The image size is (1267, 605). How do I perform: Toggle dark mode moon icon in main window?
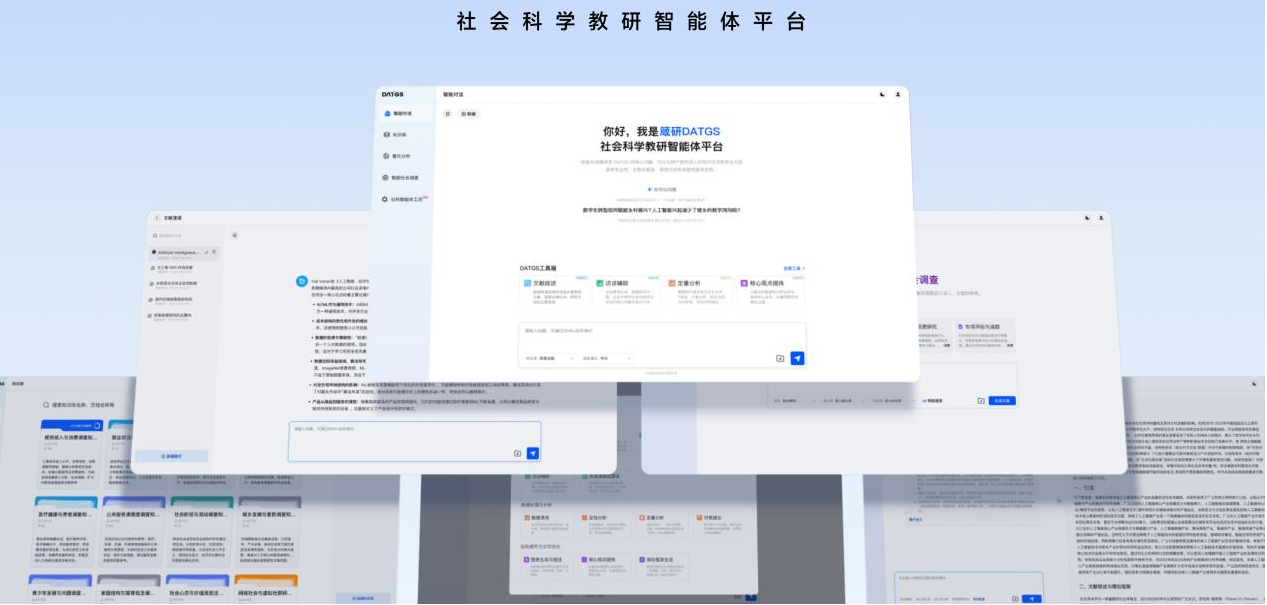point(882,94)
